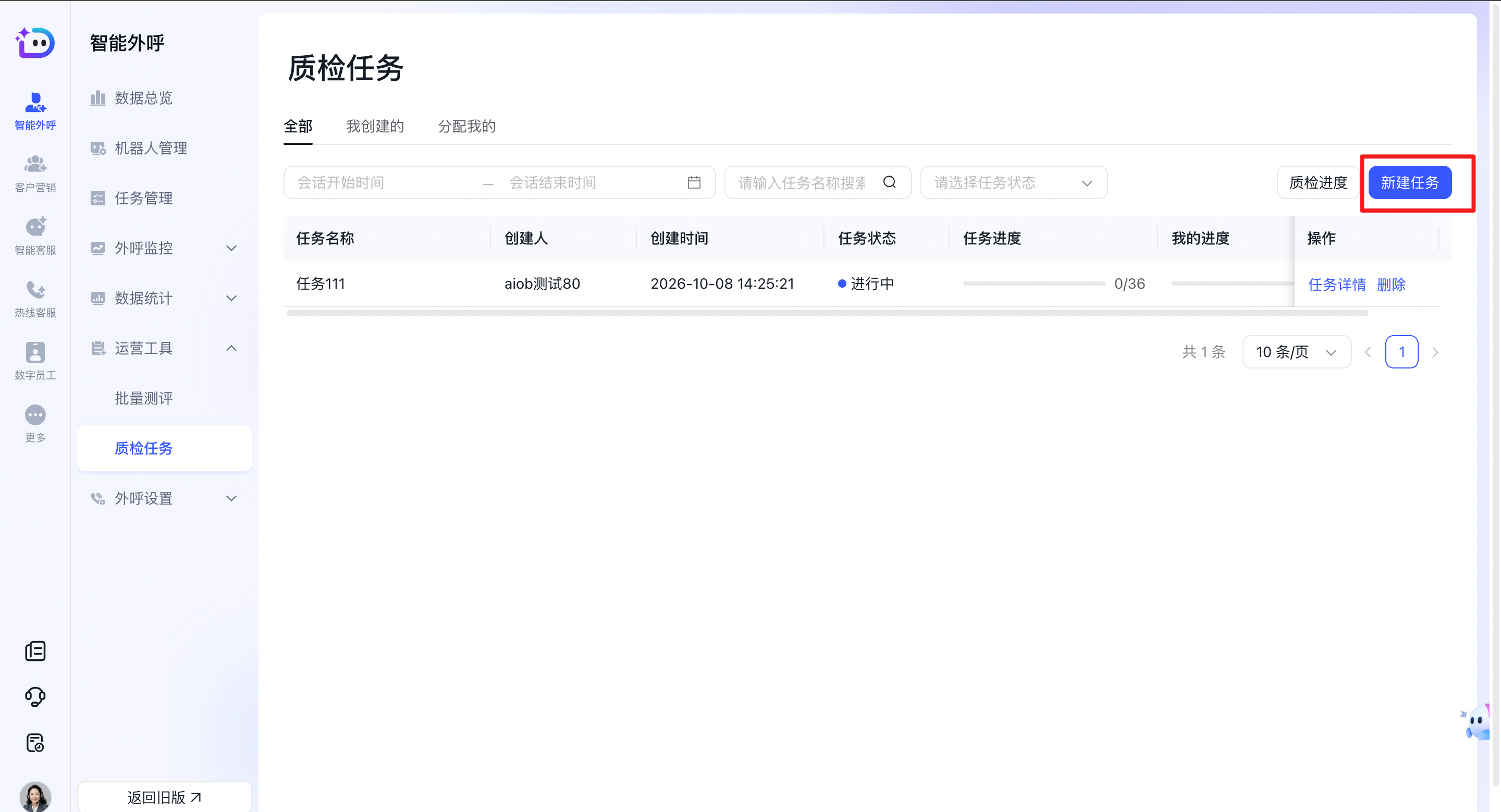The height and width of the screenshot is (812, 1501).
Task: Go to next page arrow
Action: pos(1435,352)
